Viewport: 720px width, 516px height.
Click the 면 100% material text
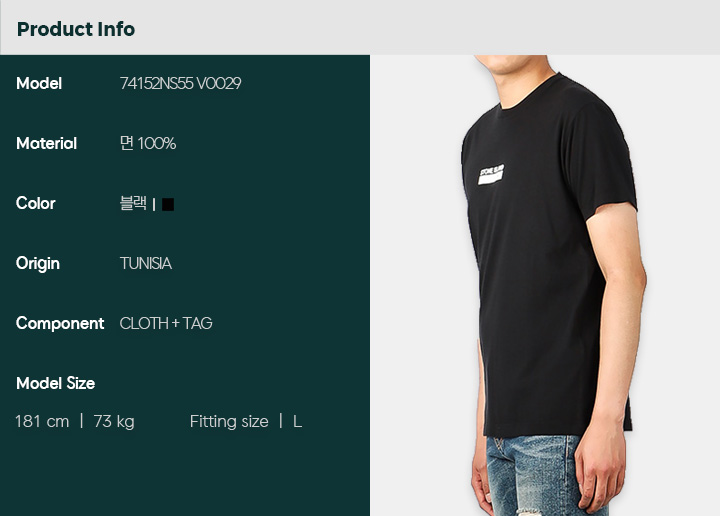pyautogui.click(x=148, y=143)
